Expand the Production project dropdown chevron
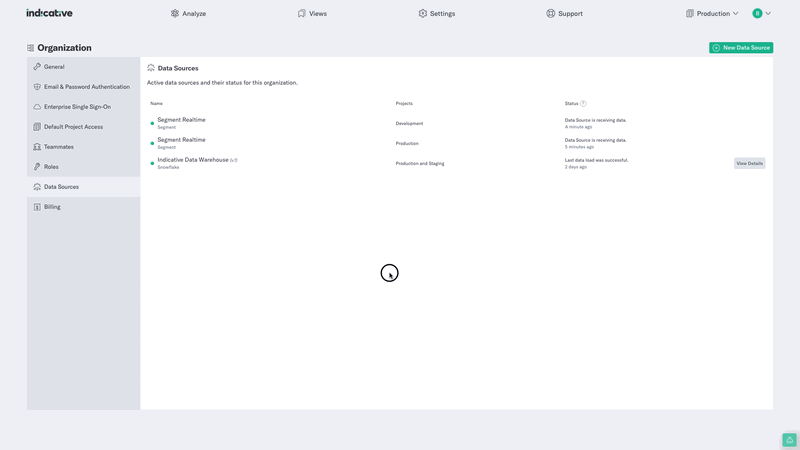 coord(736,14)
